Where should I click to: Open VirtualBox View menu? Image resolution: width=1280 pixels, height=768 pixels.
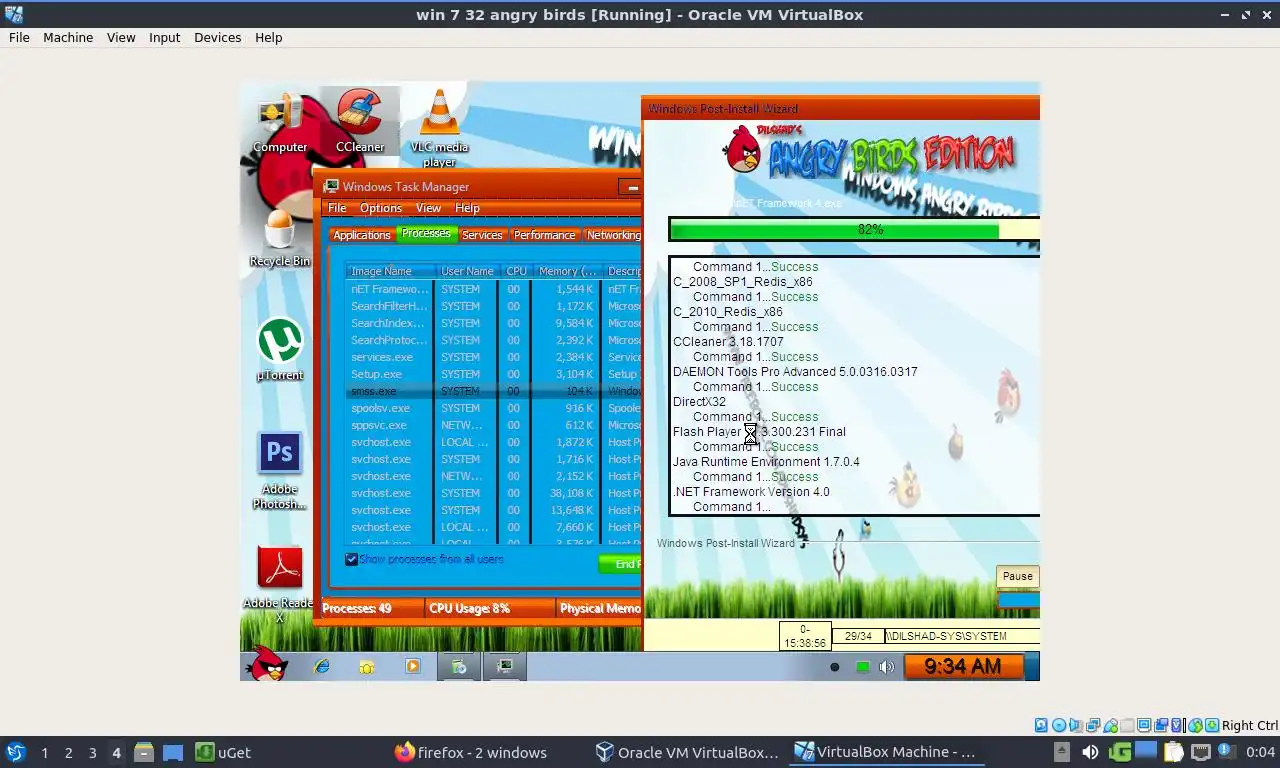[x=121, y=37]
